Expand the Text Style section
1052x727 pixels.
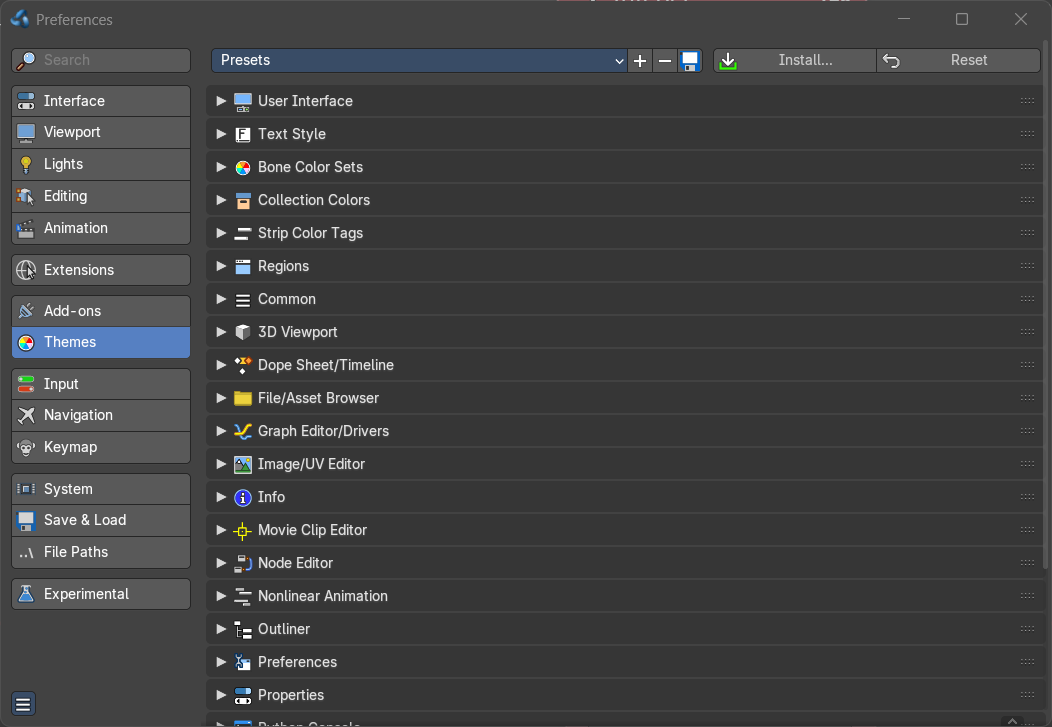click(x=221, y=133)
